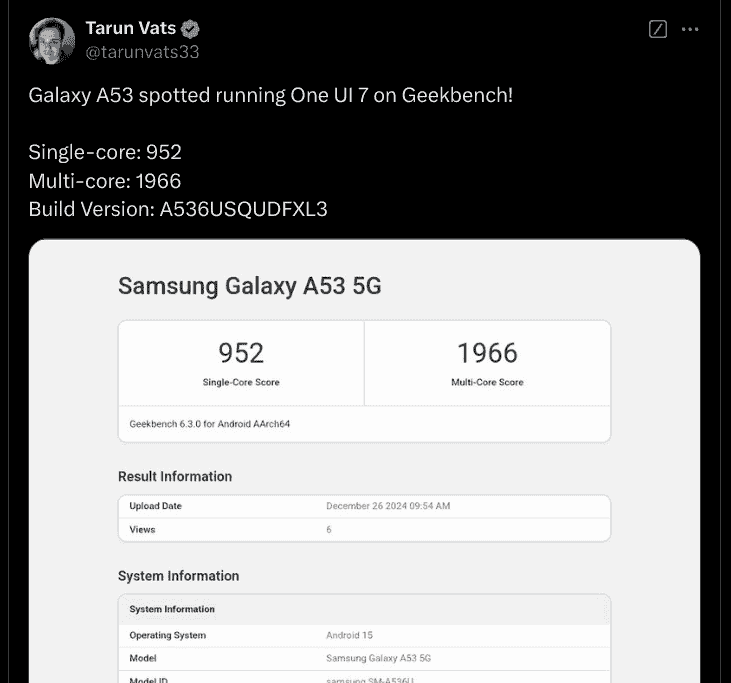The width and height of the screenshot is (731, 683).
Task: Click the 1966 Multi-Core Score box
Action: click(487, 364)
